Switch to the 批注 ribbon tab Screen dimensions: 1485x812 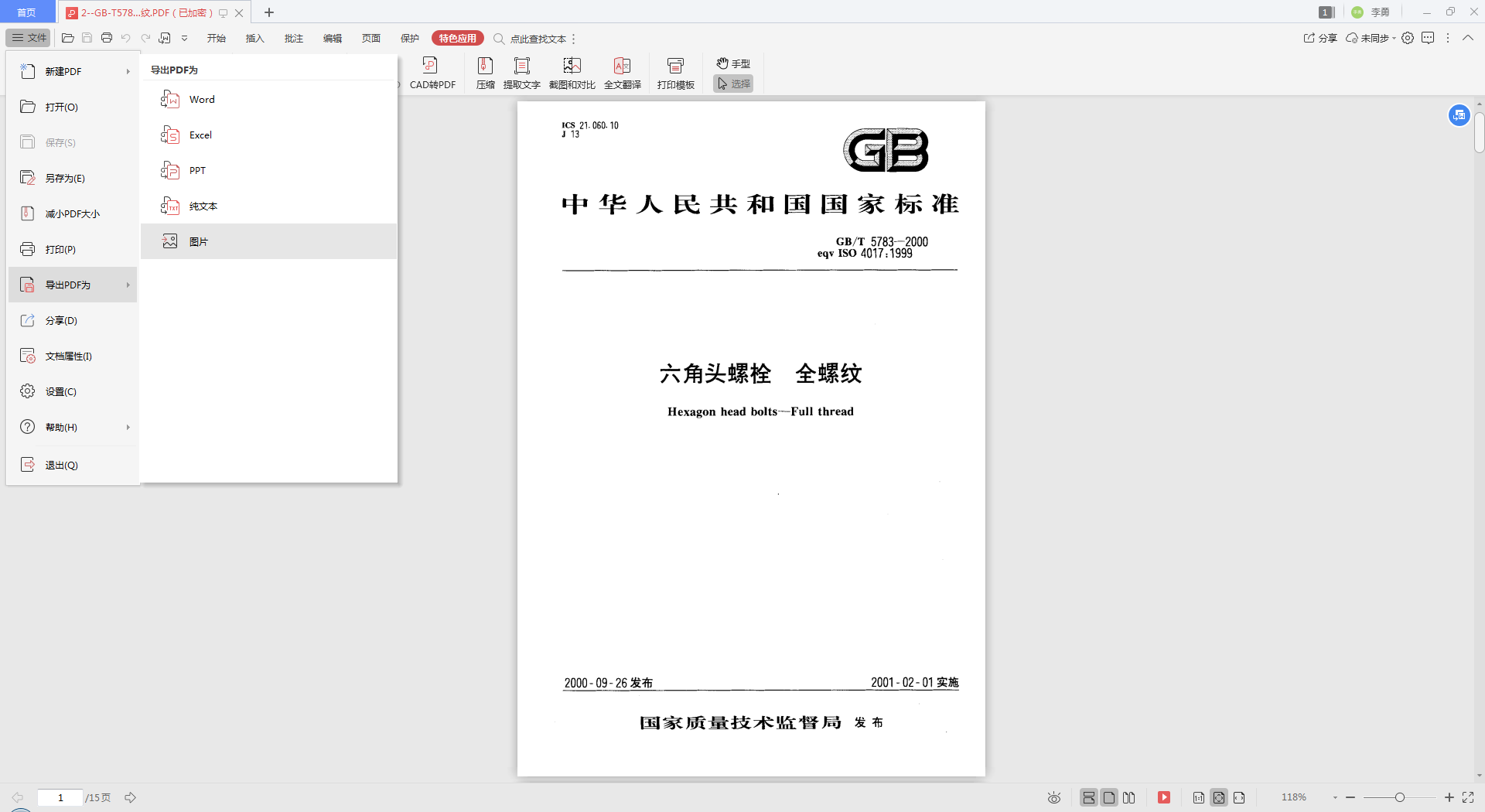294,38
